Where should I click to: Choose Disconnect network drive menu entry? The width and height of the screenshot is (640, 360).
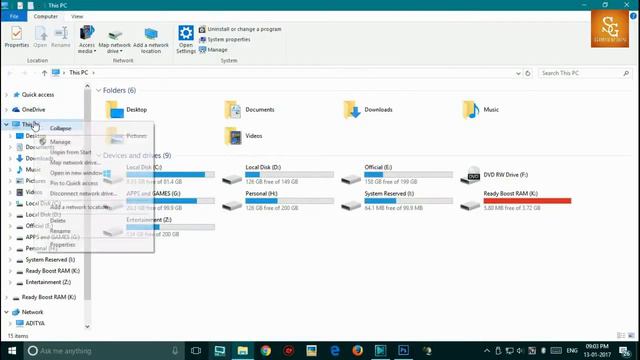click(84, 193)
